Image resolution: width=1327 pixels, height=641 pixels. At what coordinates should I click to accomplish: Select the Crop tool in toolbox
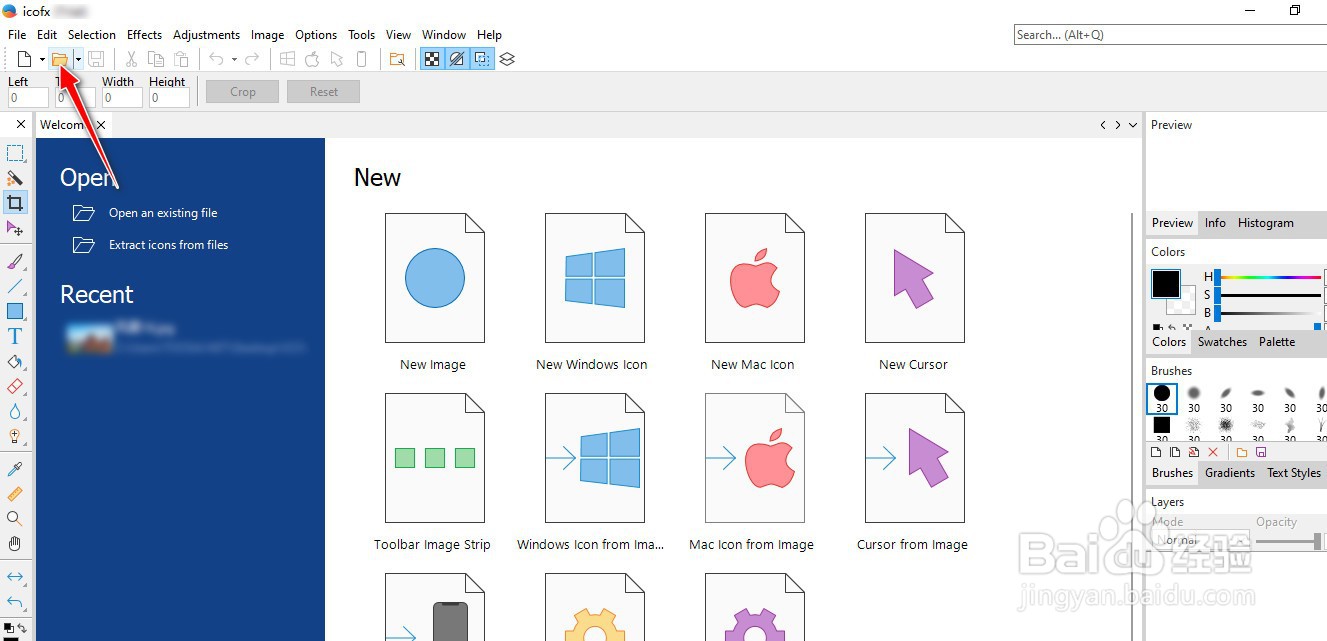click(15, 203)
